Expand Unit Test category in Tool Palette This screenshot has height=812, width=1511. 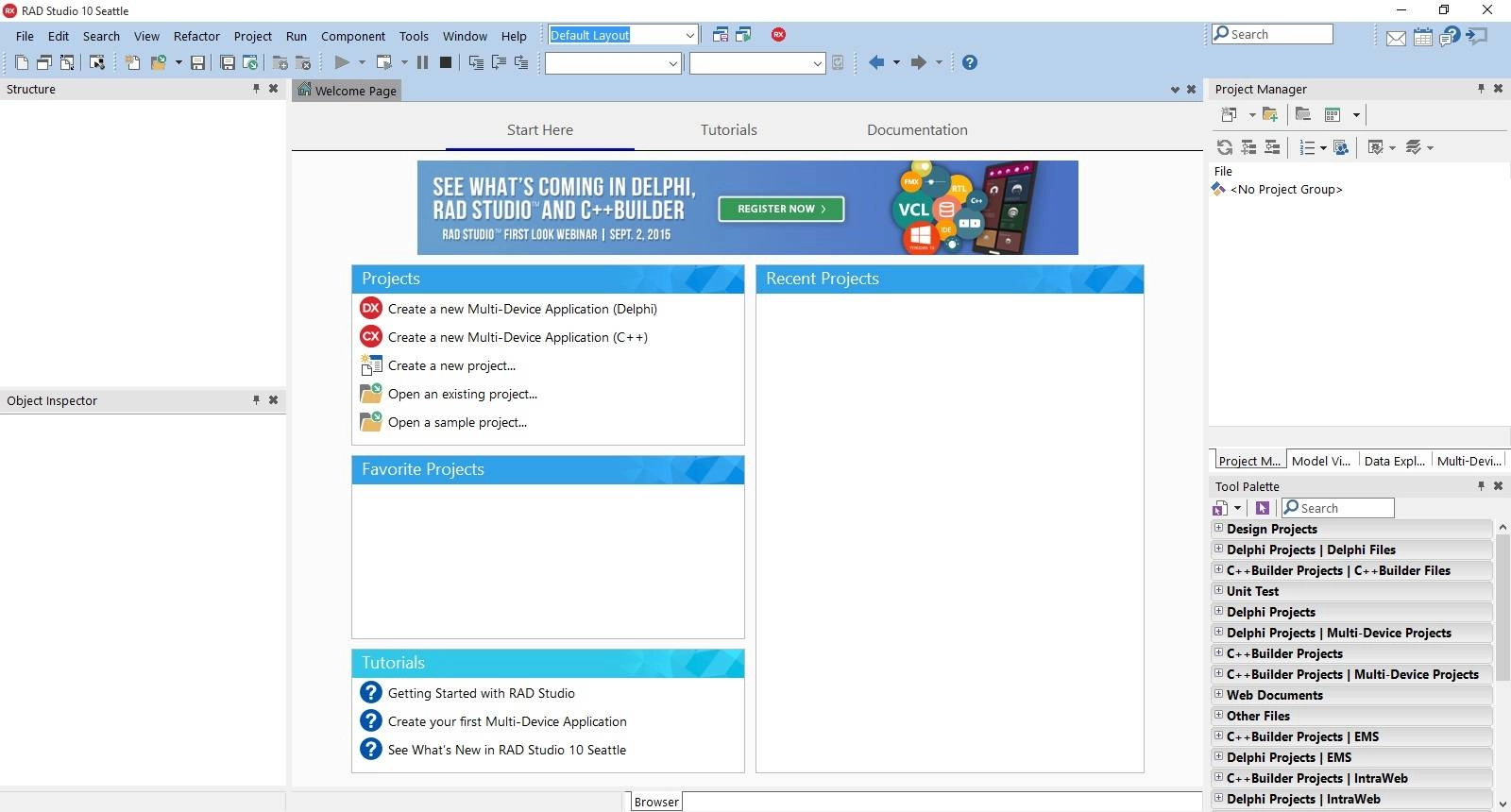(1218, 590)
